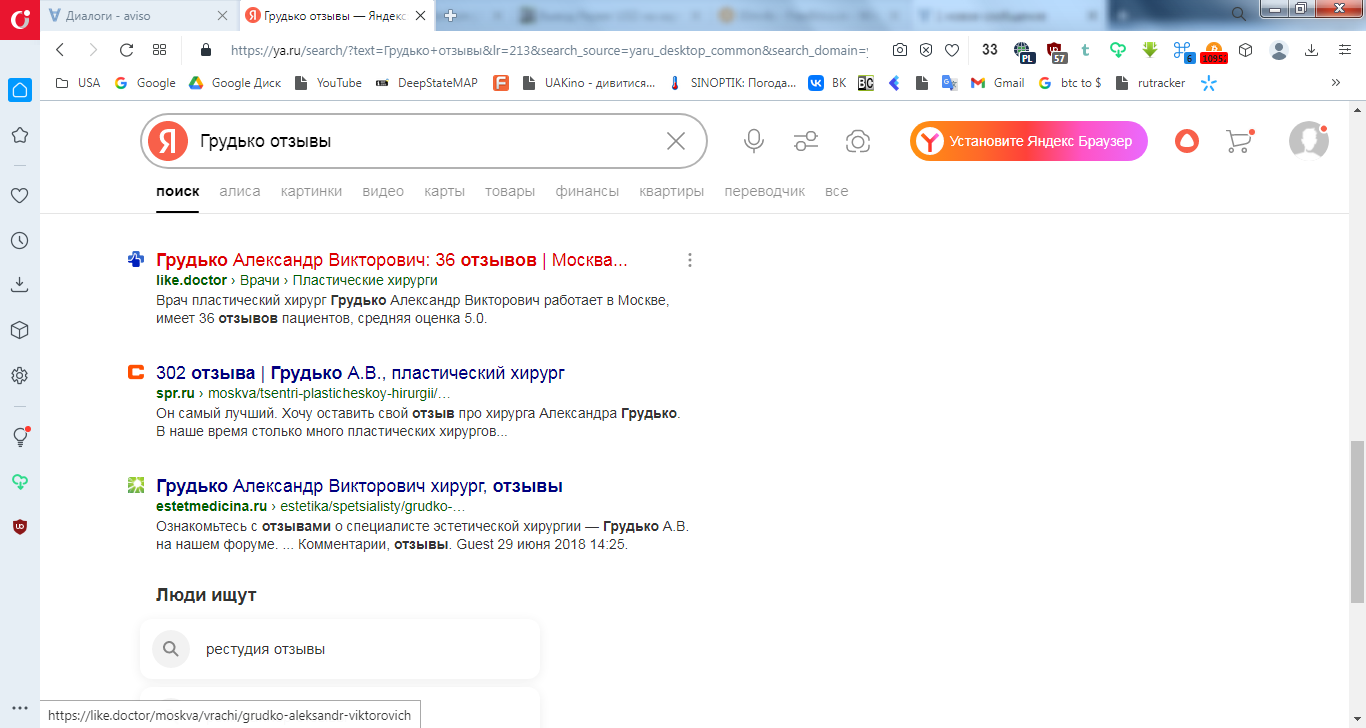This screenshot has width=1366, height=728.
Task: Open the VK bookmark
Action: [827, 83]
